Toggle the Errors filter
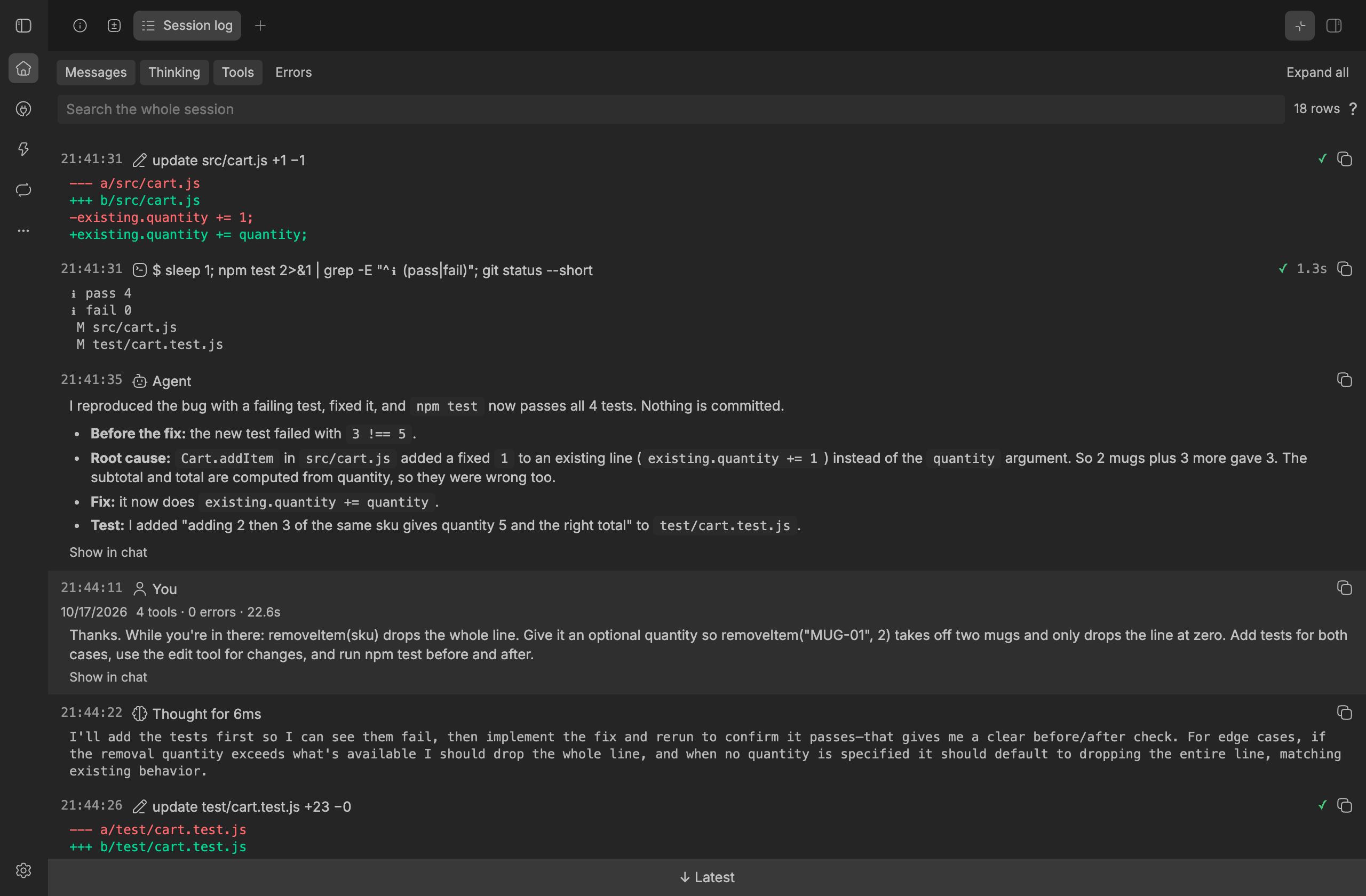This screenshot has width=1366, height=896. tap(293, 73)
